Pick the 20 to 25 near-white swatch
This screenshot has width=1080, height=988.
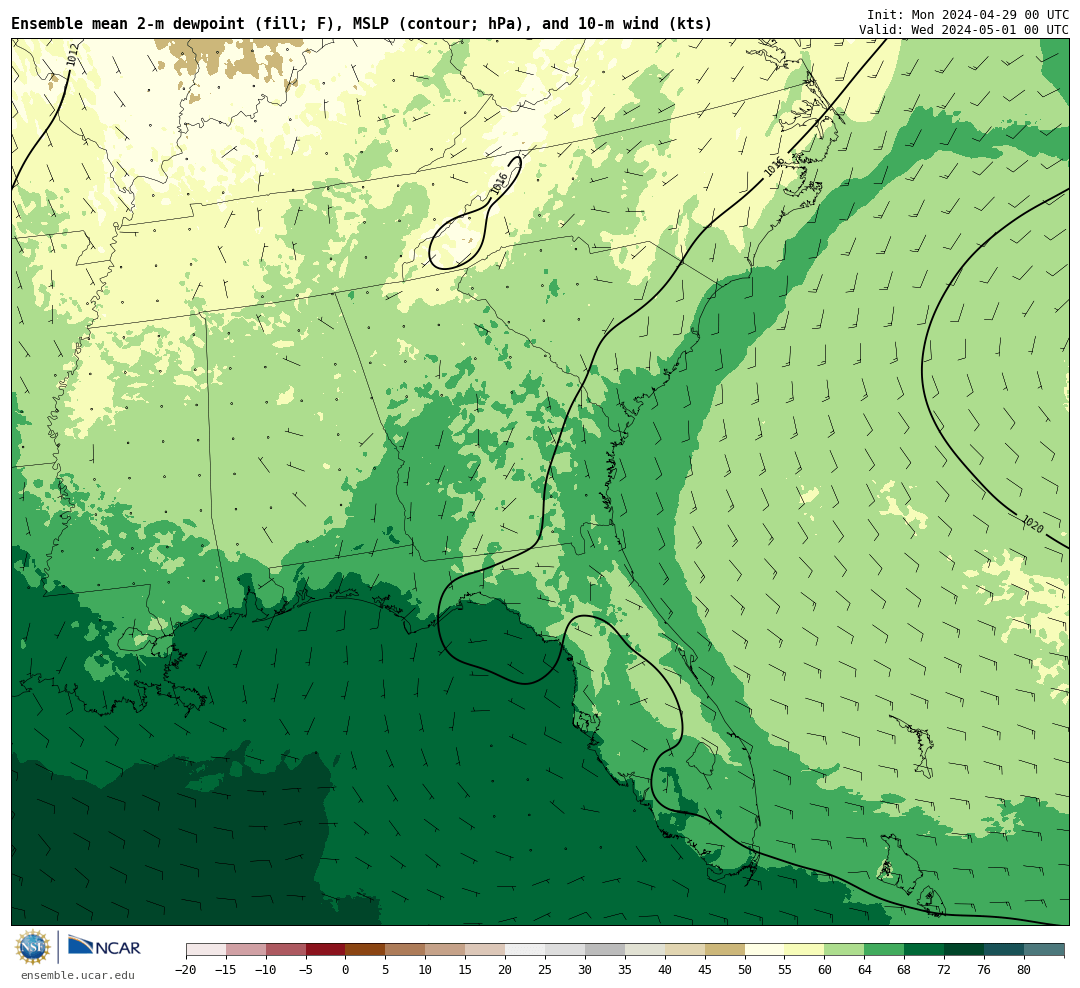[526, 949]
